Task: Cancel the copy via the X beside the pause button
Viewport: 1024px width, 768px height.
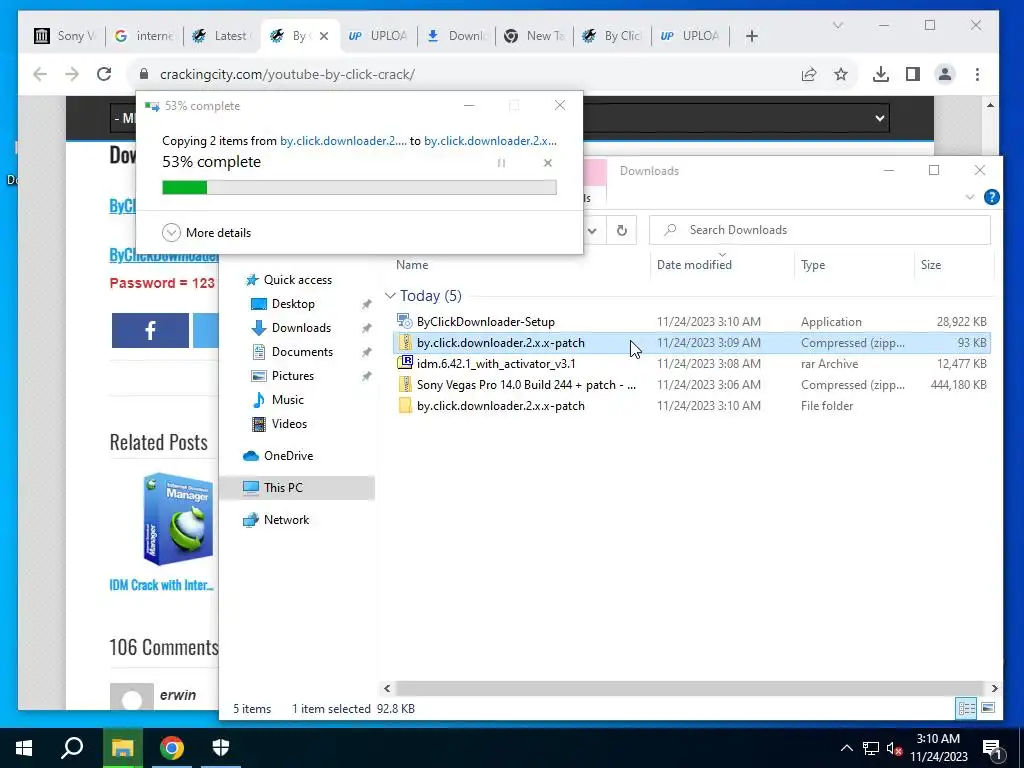Action: 548,163
